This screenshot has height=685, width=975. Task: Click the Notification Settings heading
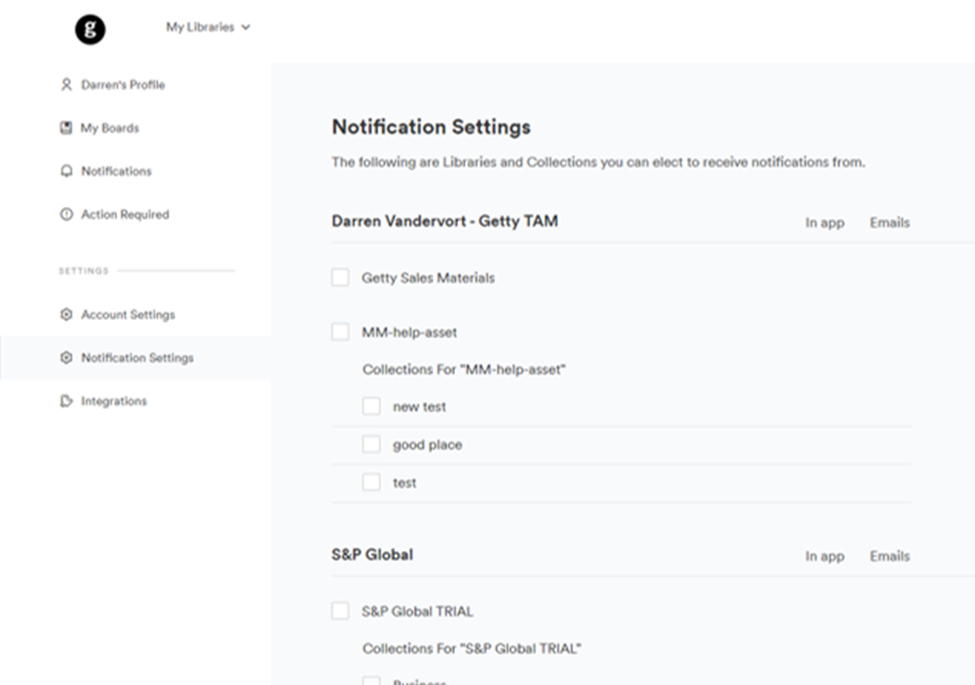click(431, 127)
